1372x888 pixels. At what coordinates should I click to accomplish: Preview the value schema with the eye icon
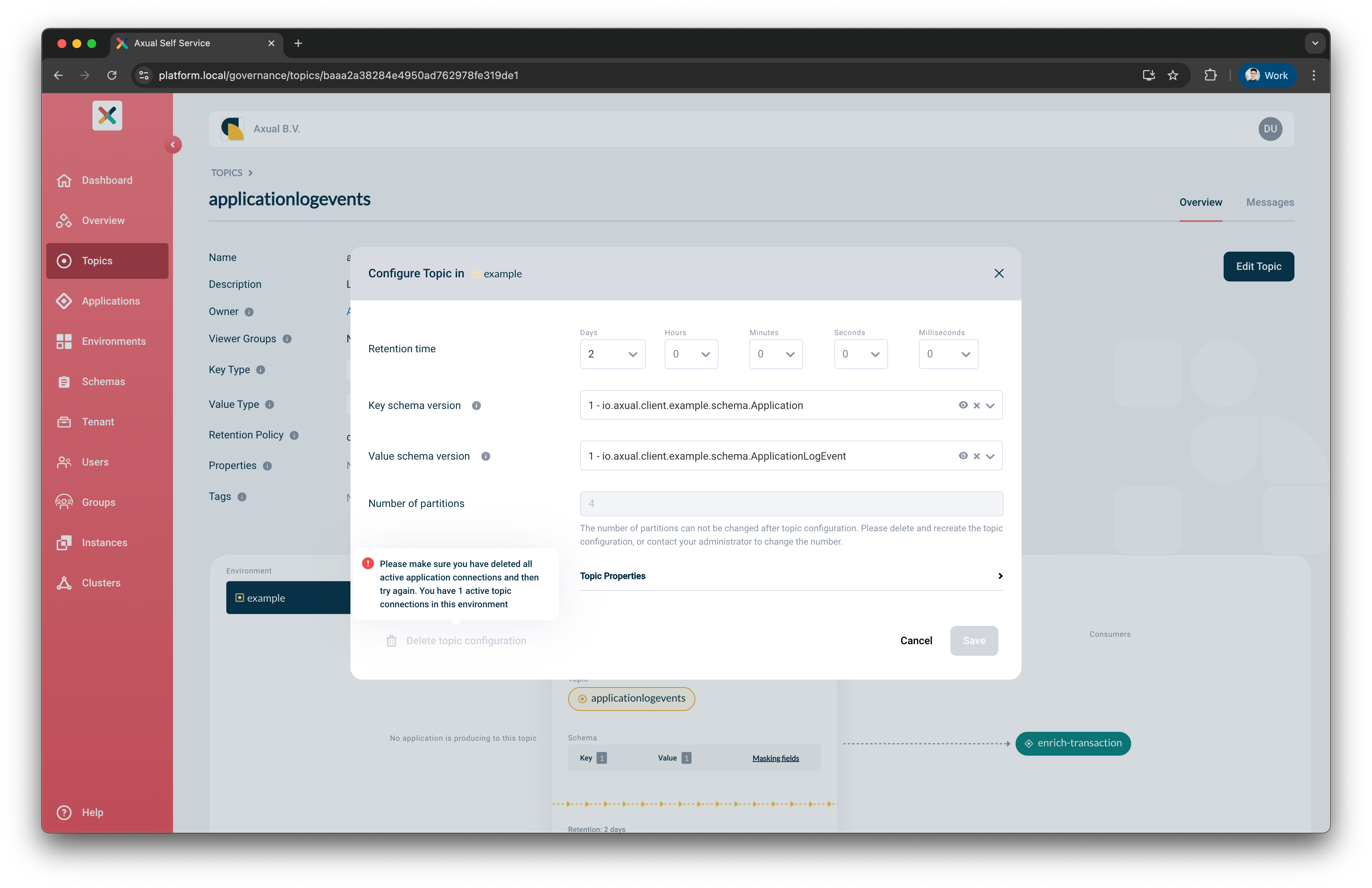point(964,456)
